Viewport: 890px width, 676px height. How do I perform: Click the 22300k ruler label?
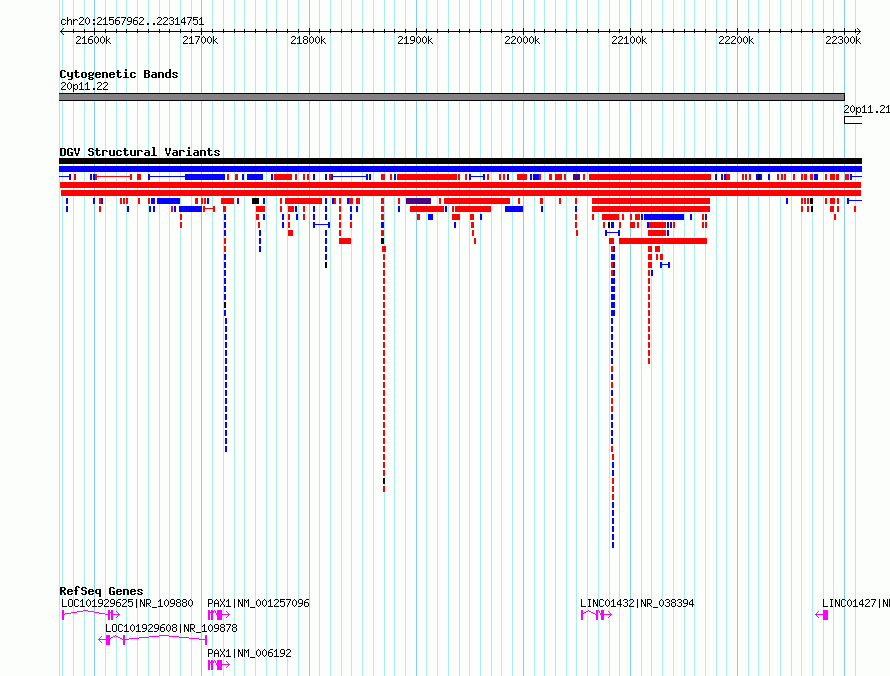843,40
